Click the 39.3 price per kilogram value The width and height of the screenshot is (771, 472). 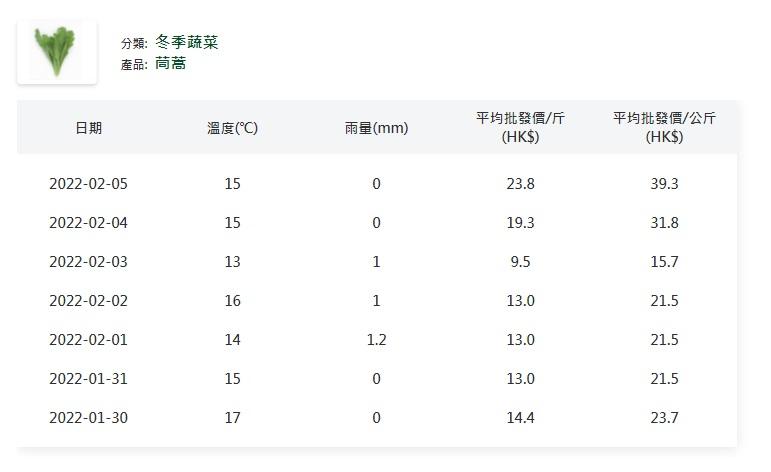tap(664, 184)
